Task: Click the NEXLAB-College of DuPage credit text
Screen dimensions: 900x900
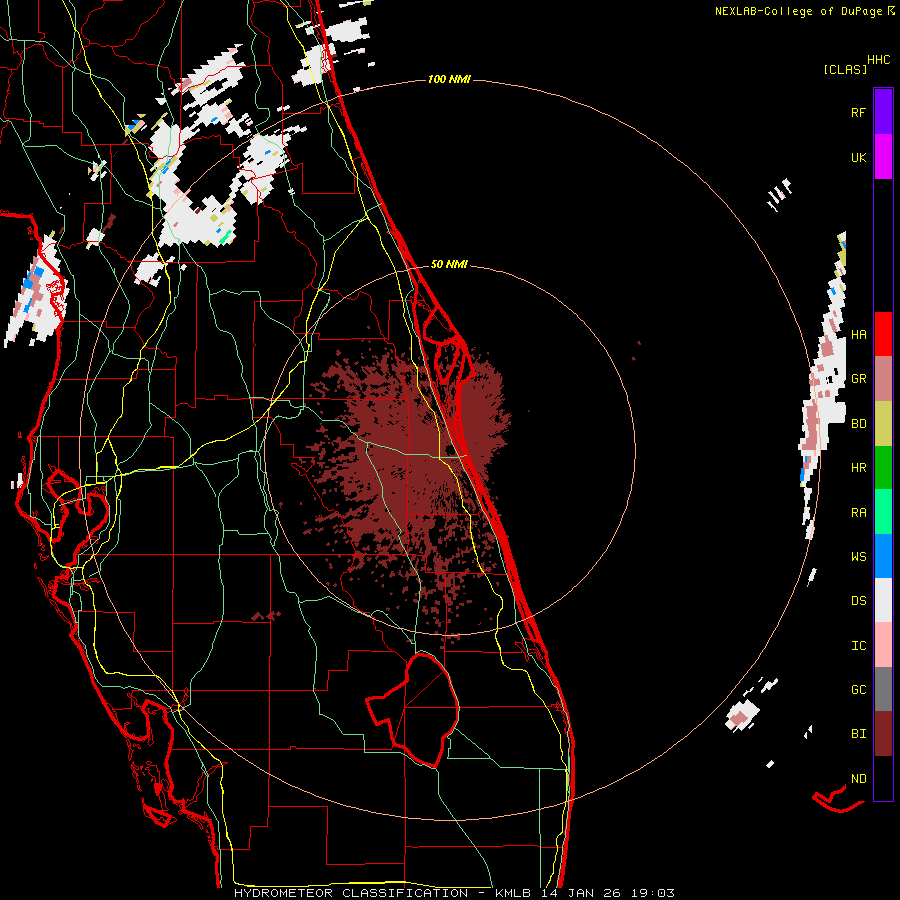Action: pyautogui.click(x=798, y=11)
